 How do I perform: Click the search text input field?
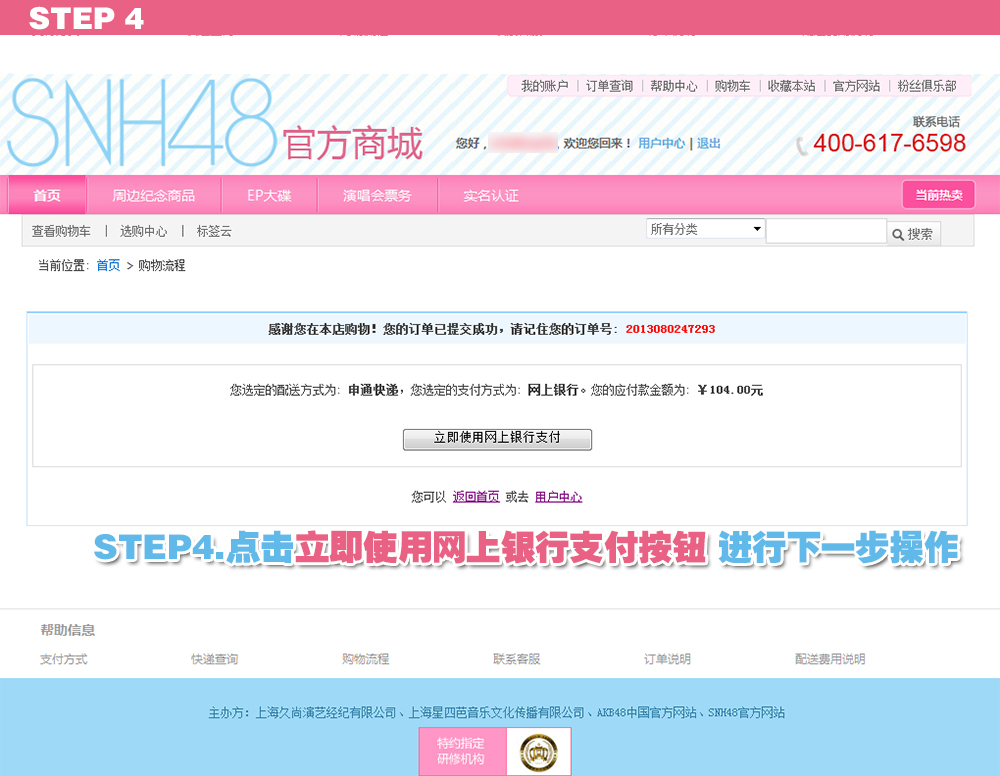(x=826, y=231)
